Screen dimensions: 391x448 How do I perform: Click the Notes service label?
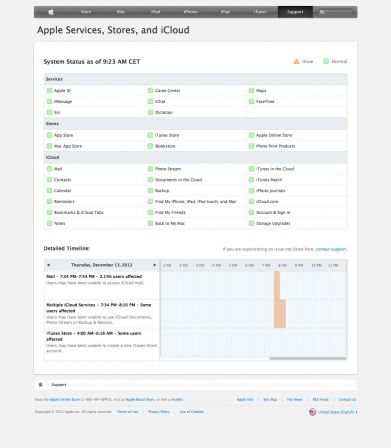click(x=60, y=223)
